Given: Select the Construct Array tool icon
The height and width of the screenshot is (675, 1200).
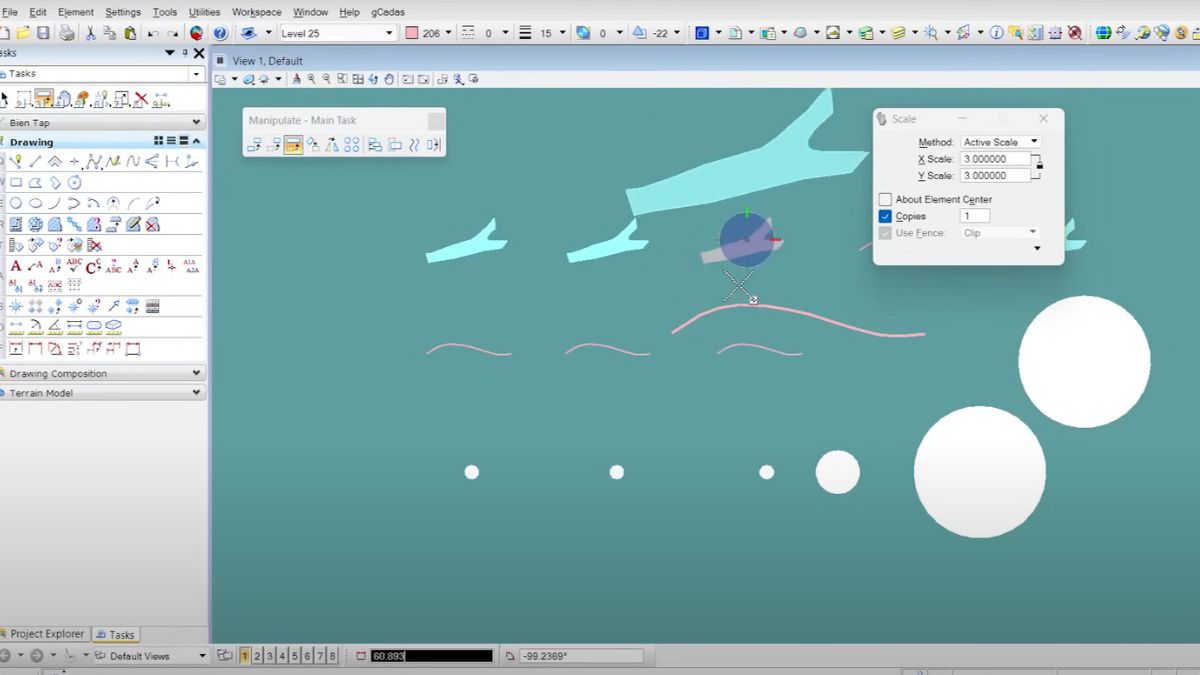Looking at the screenshot, I should point(352,145).
